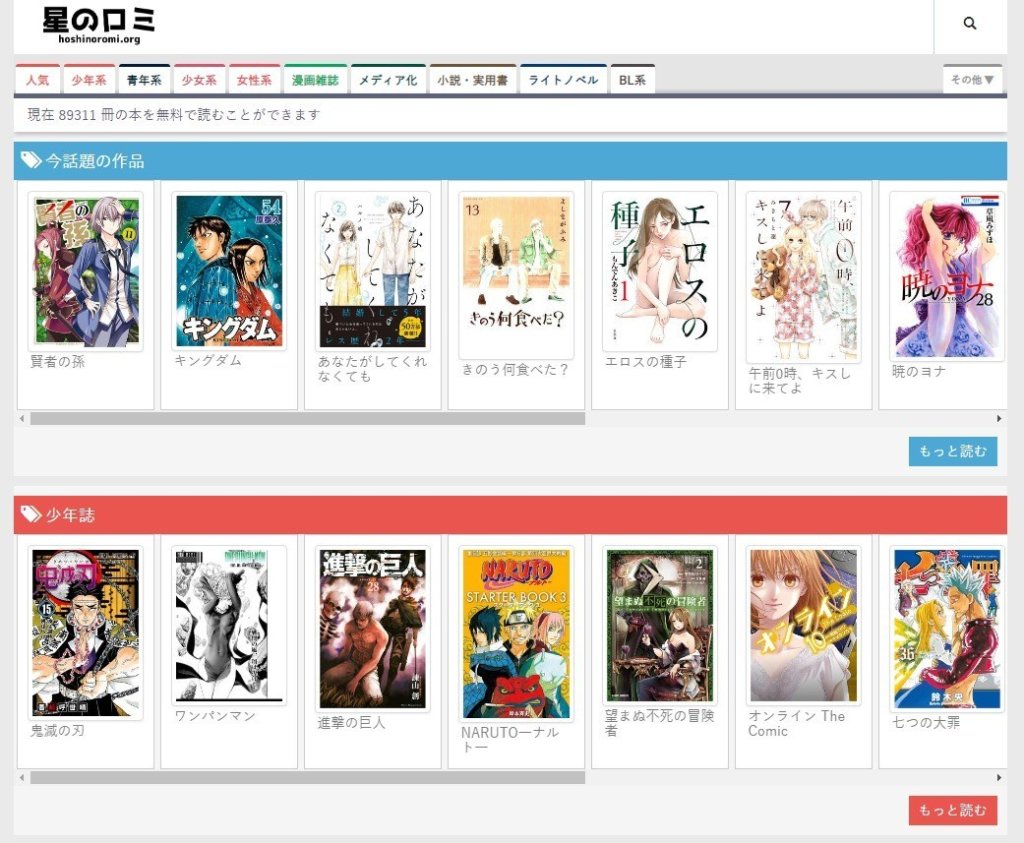Click 鬼滅の刃 title link
1024x843 pixels.
click(x=57, y=730)
